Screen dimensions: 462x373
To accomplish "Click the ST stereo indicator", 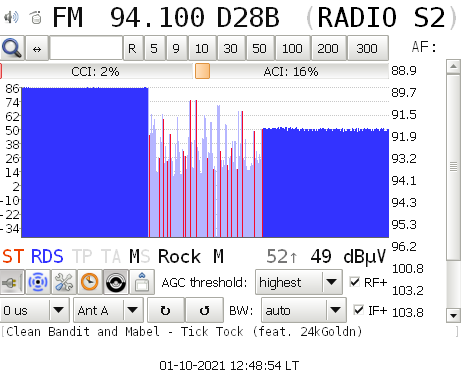I will point(13,257).
